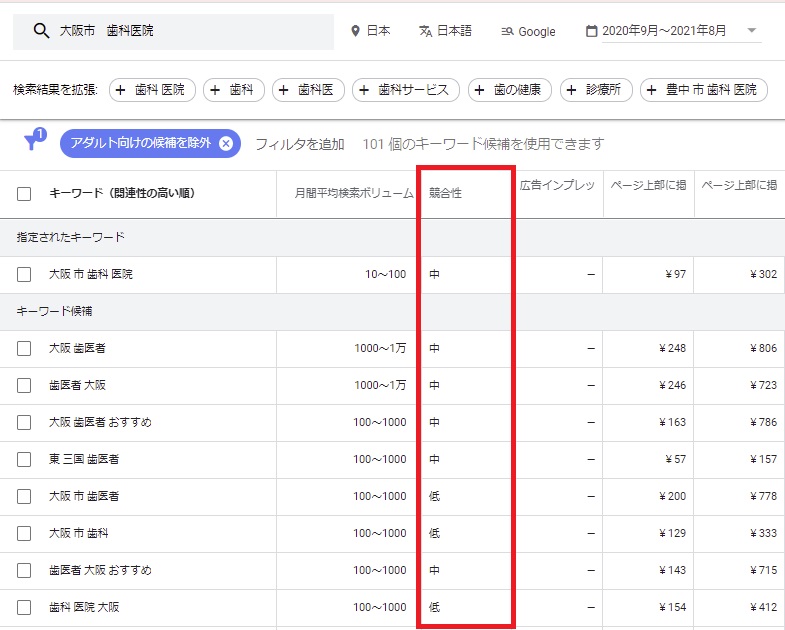Click the ¥412 bid value

pos(763,607)
